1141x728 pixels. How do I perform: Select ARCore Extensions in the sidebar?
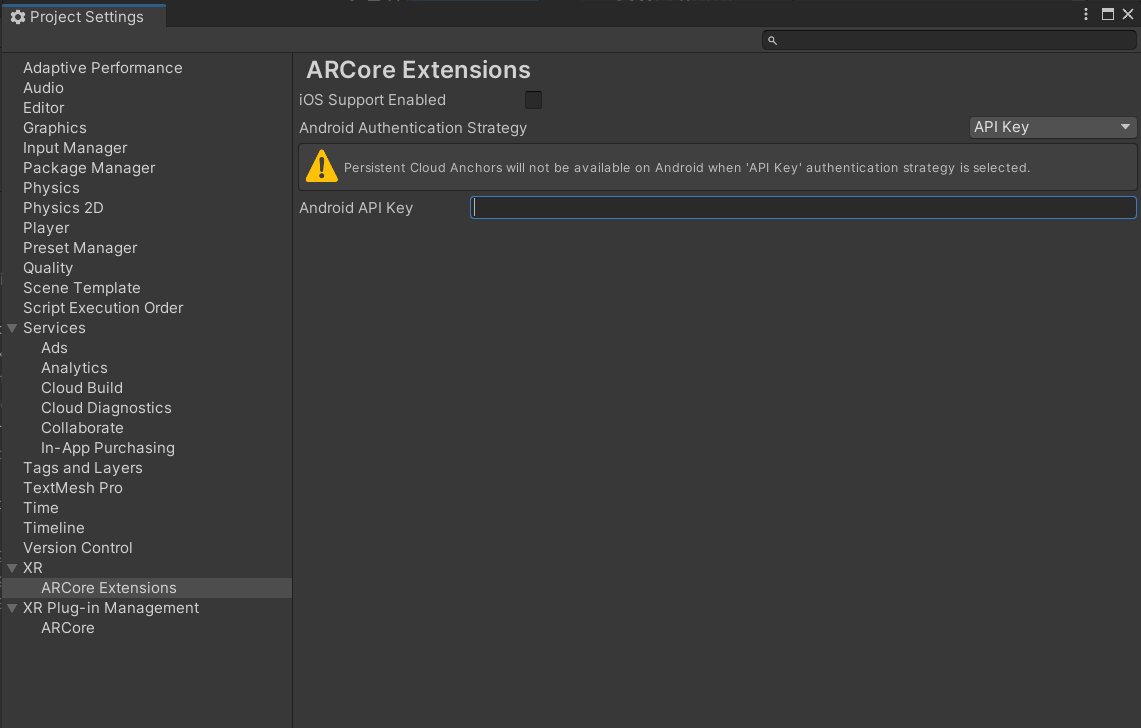(147, 588)
